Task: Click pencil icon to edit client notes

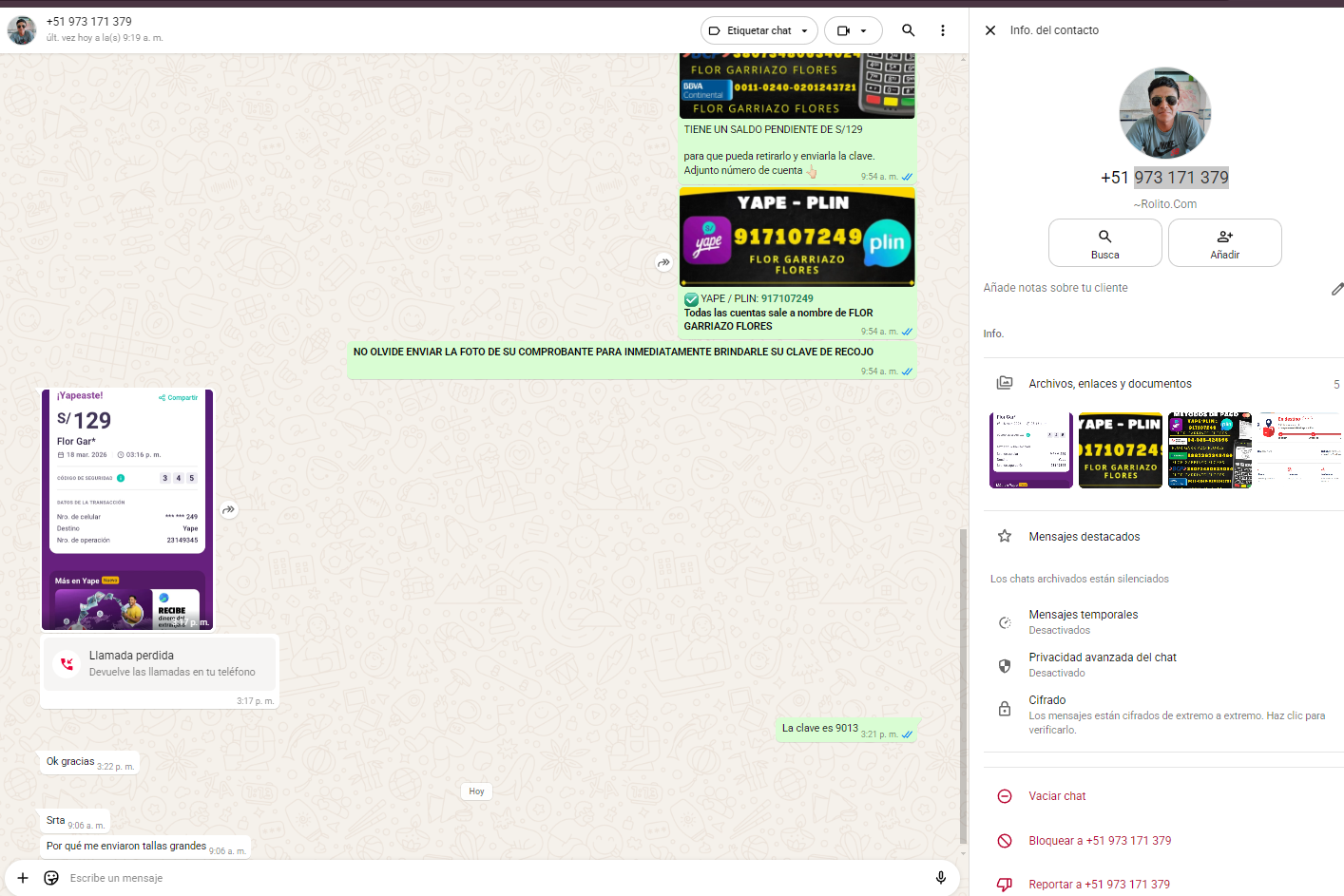Action: (1336, 289)
